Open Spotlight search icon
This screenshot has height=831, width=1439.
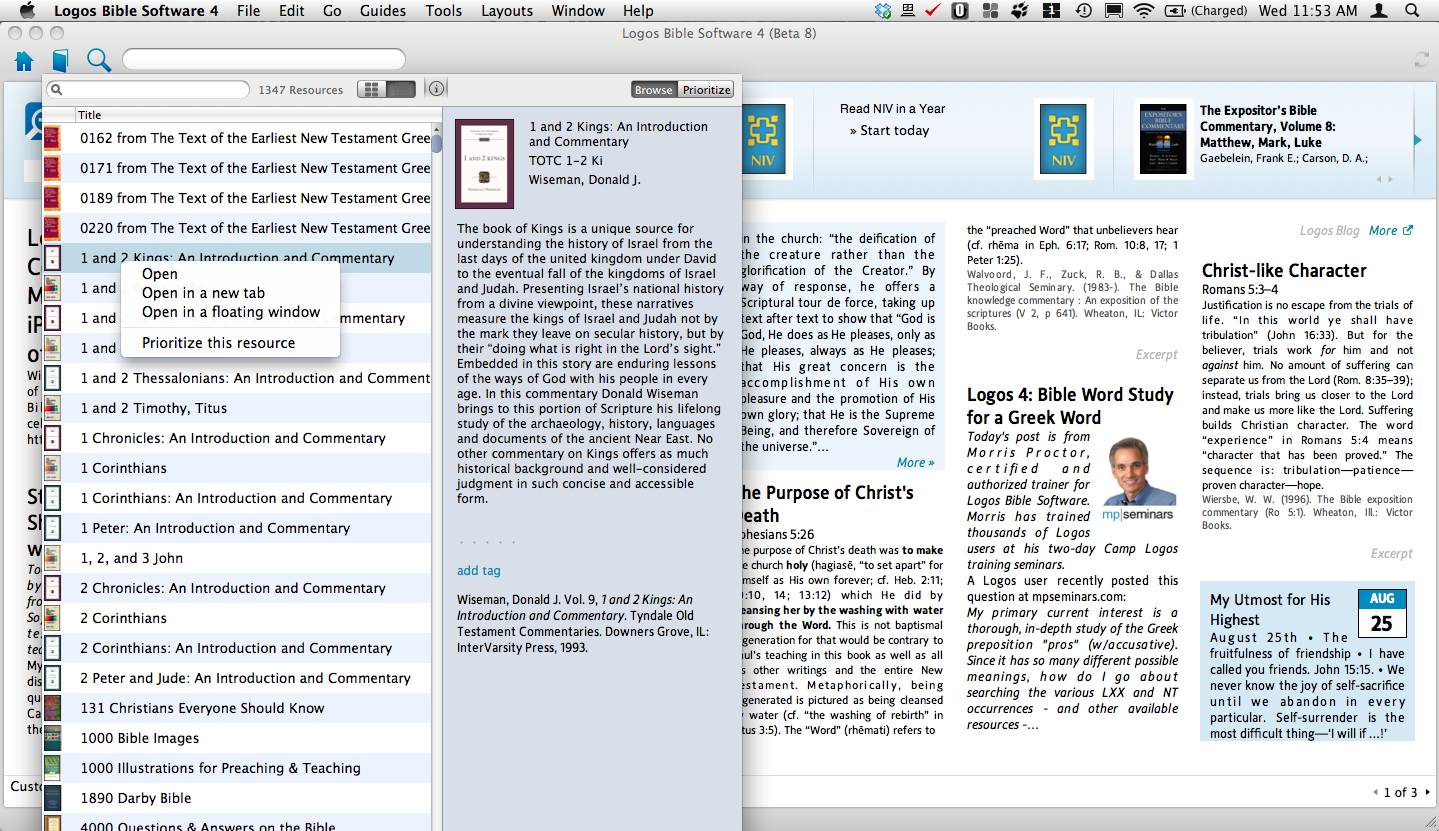[1410, 11]
